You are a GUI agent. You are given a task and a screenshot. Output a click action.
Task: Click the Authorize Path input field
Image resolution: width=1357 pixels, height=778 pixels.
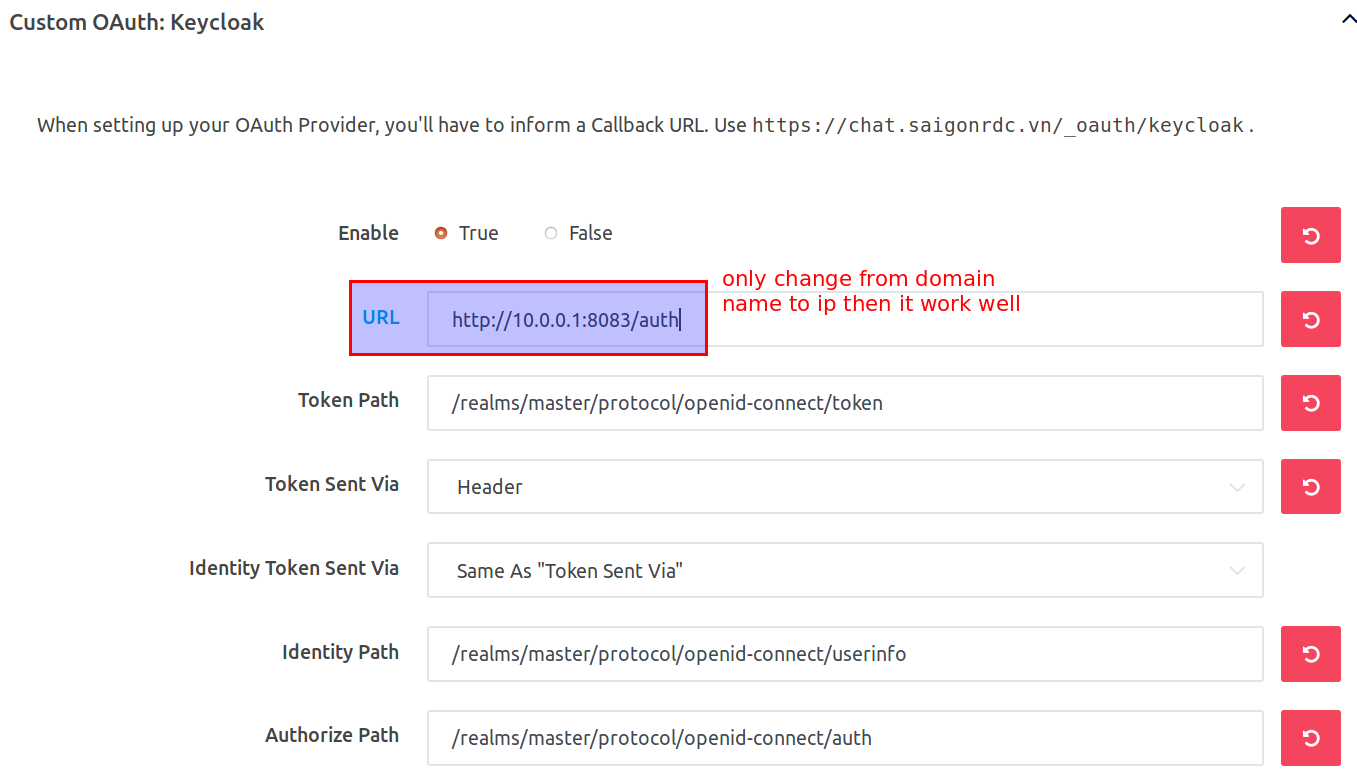click(845, 737)
